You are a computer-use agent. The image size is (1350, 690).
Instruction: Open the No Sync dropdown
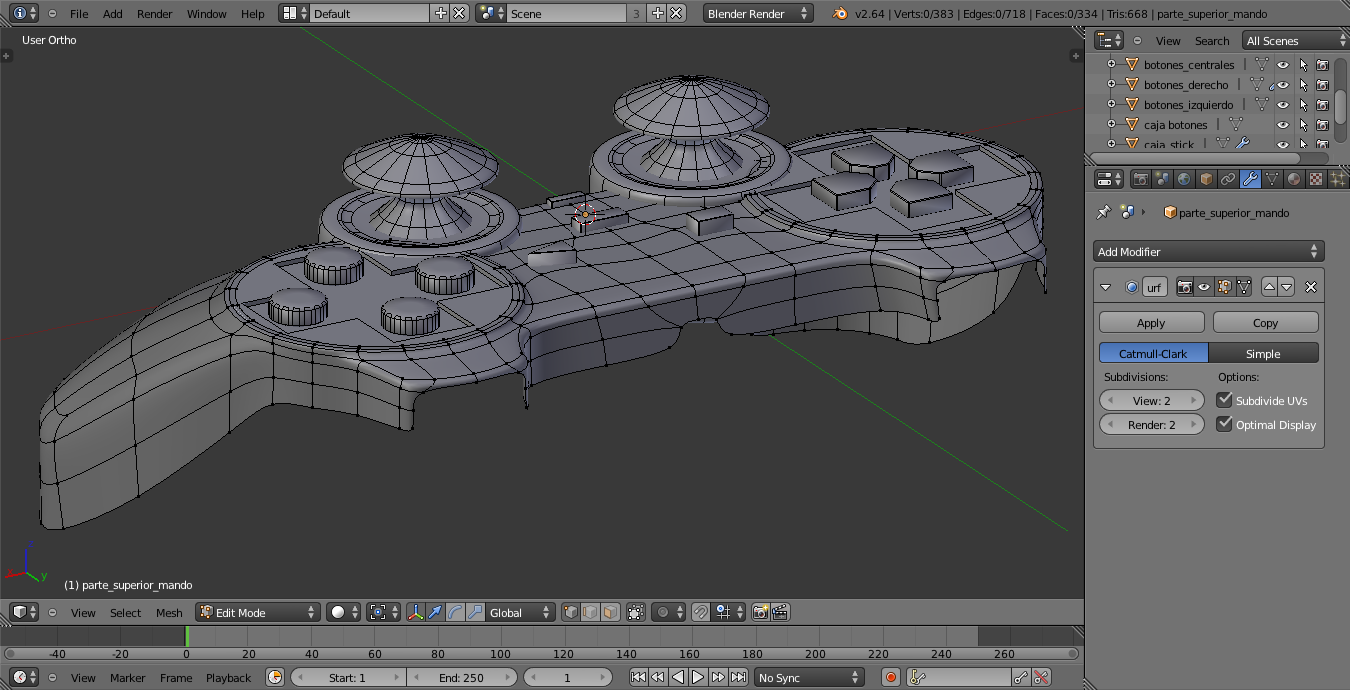(809, 677)
